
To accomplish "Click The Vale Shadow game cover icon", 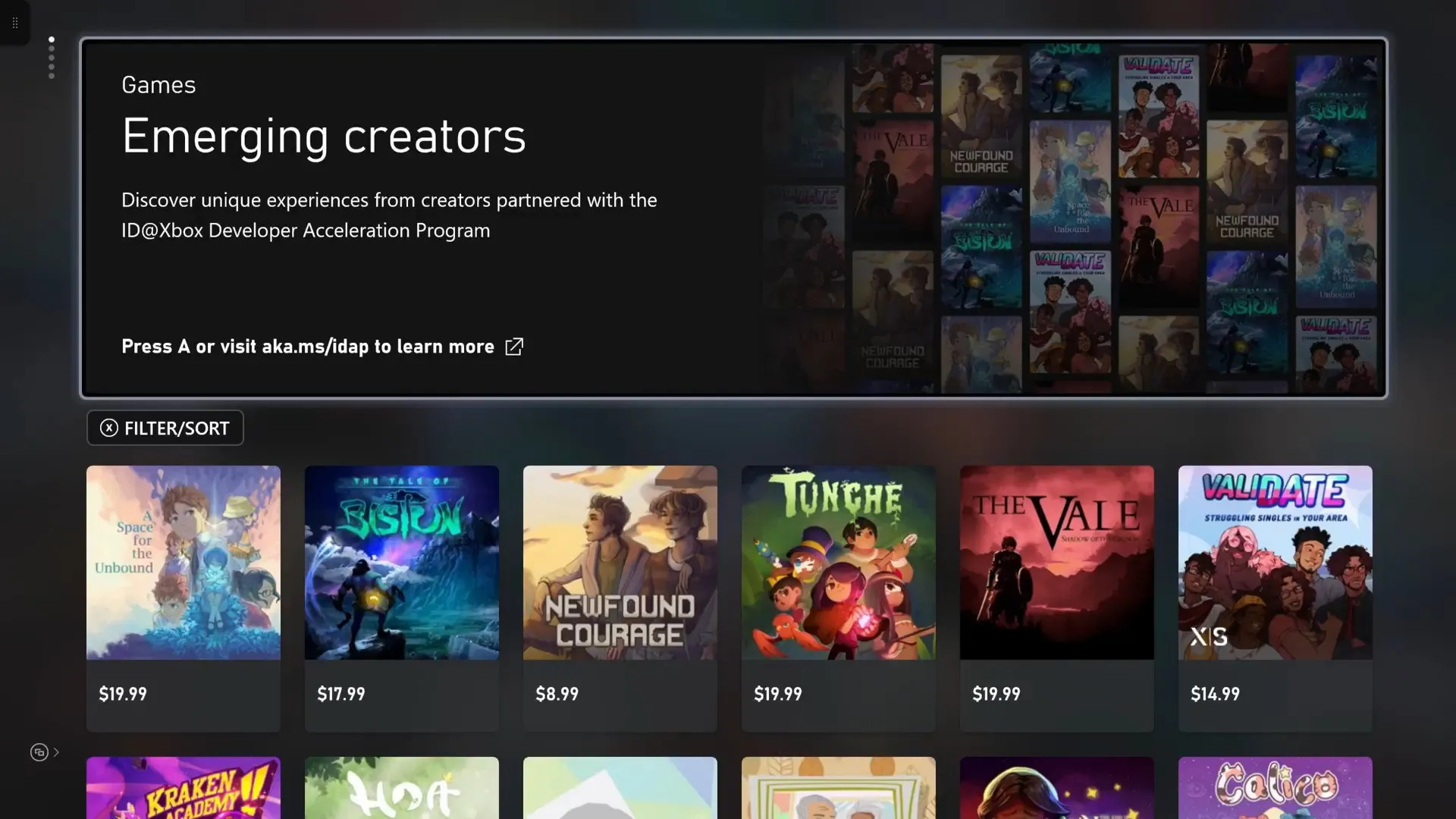I will 1056,562.
